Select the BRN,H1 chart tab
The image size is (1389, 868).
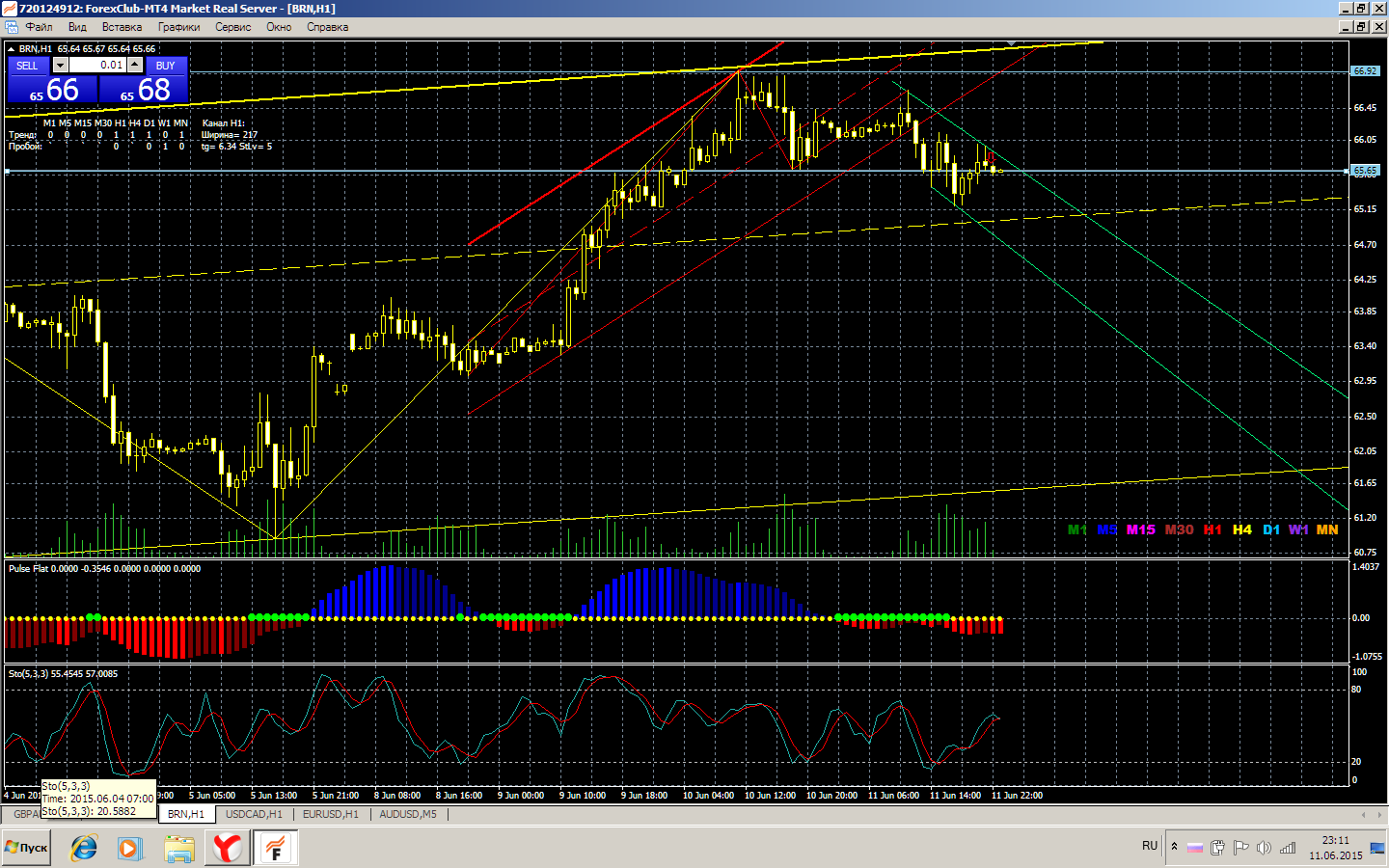click(x=186, y=814)
